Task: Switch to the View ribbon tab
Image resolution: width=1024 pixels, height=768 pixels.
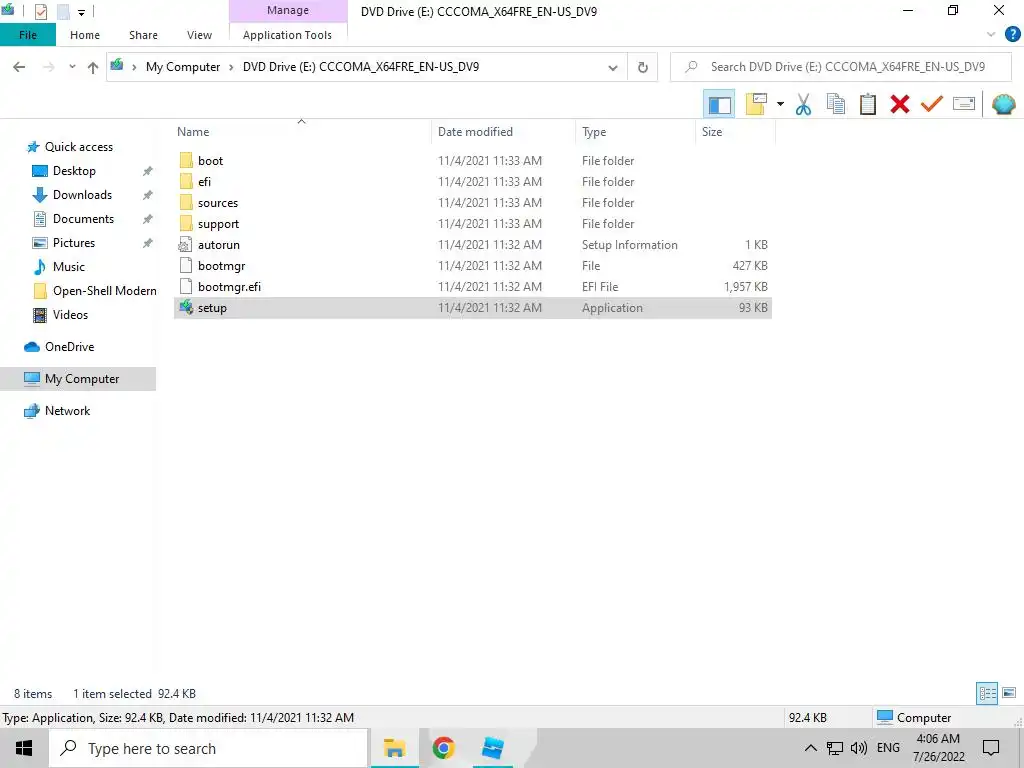Action: (x=199, y=35)
